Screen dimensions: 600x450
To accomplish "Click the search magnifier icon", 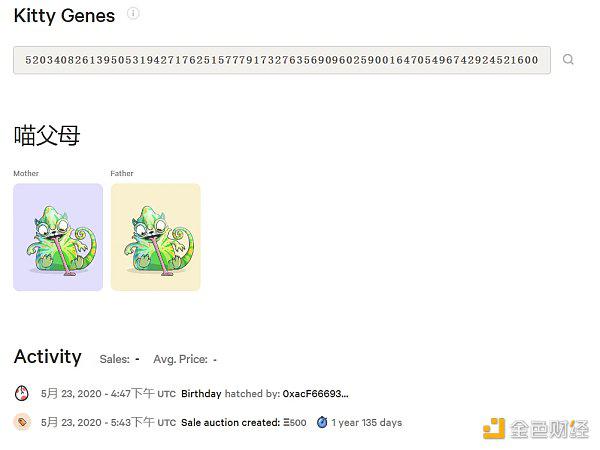I will coord(568,60).
